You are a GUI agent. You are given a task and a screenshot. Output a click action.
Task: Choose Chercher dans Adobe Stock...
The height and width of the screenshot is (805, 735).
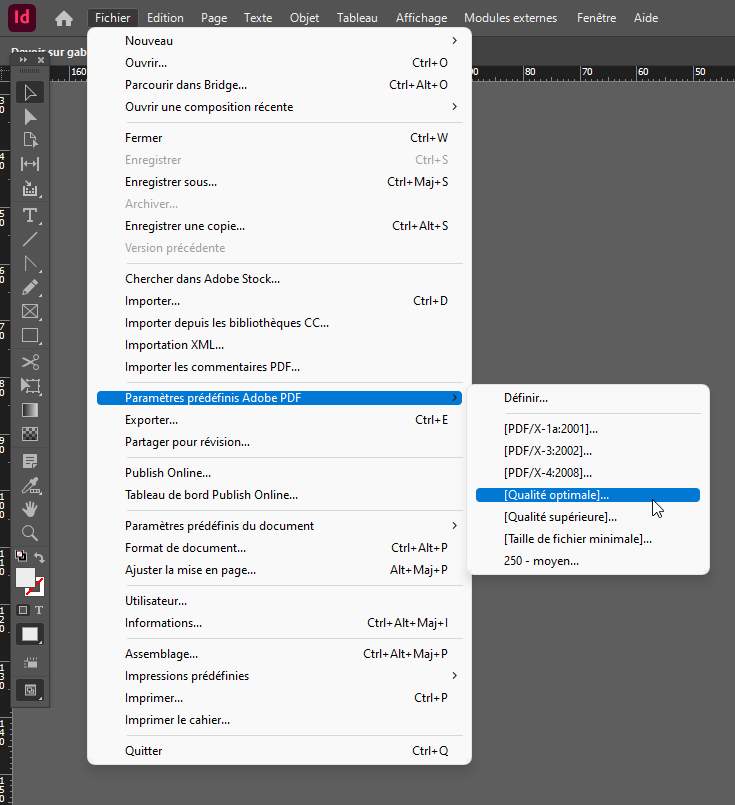coord(279,279)
